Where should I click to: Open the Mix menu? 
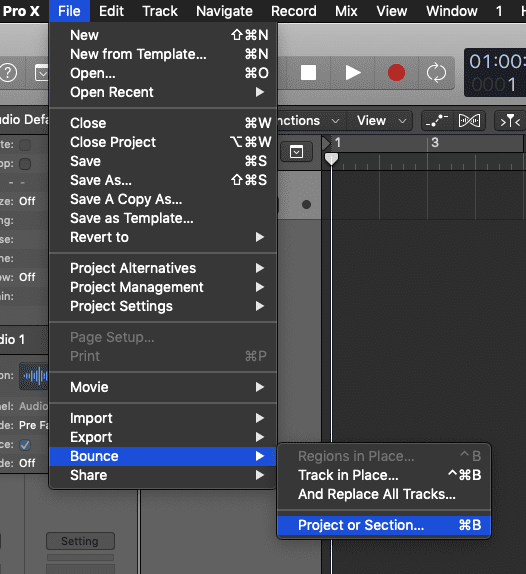point(346,11)
